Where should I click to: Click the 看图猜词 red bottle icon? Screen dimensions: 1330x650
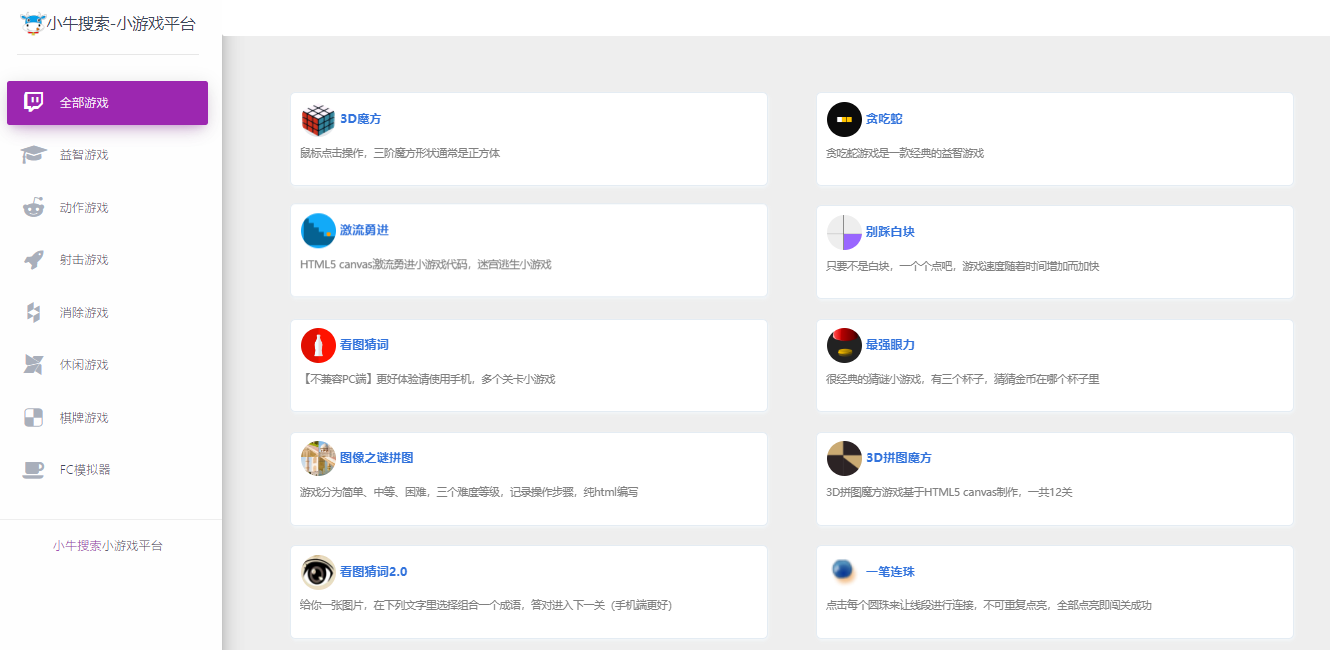tap(318, 344)
